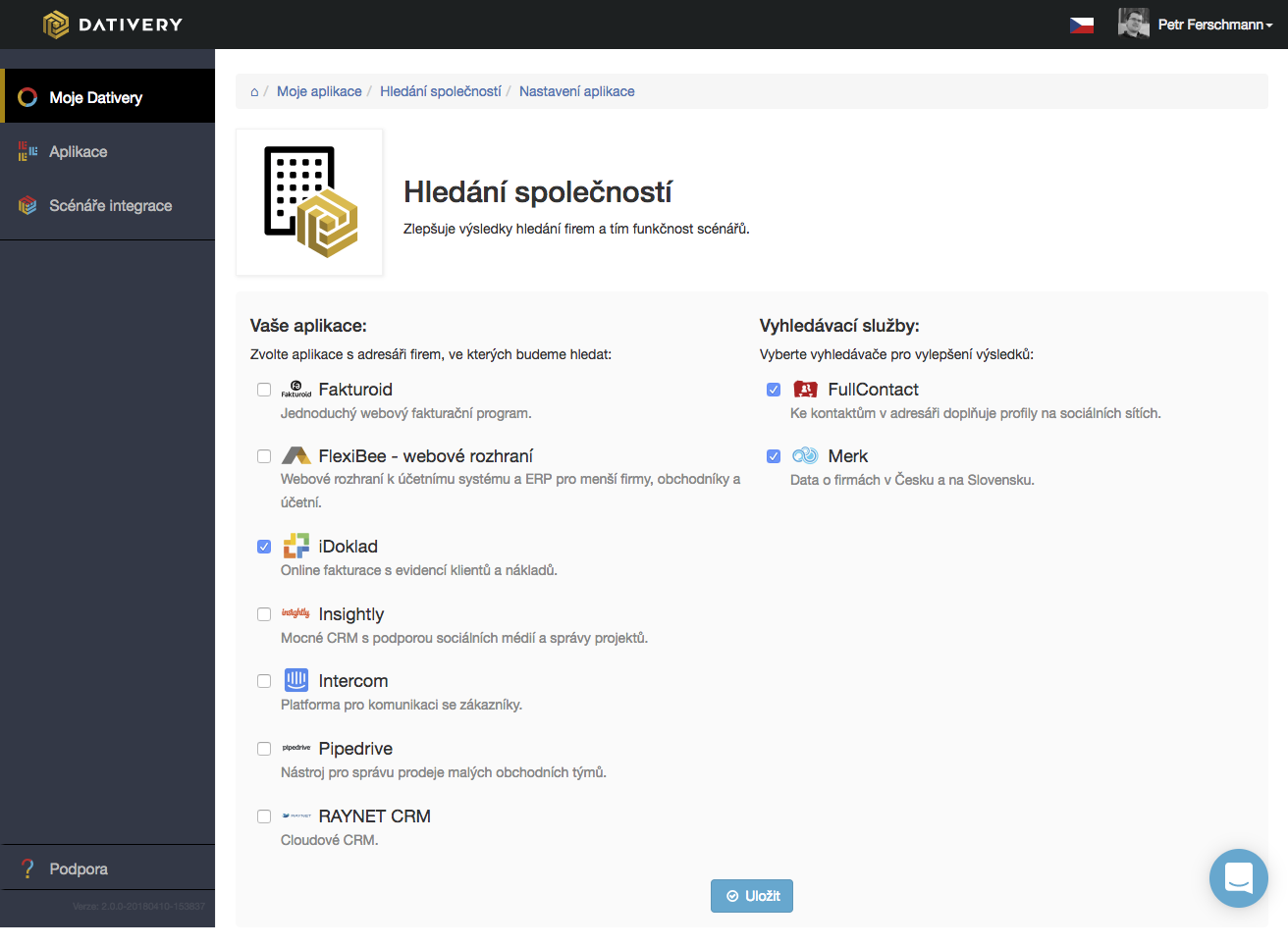
Task: Go to Scénáře integrace in sidebar
Action: pyautogui.click(x=110, y=206)
